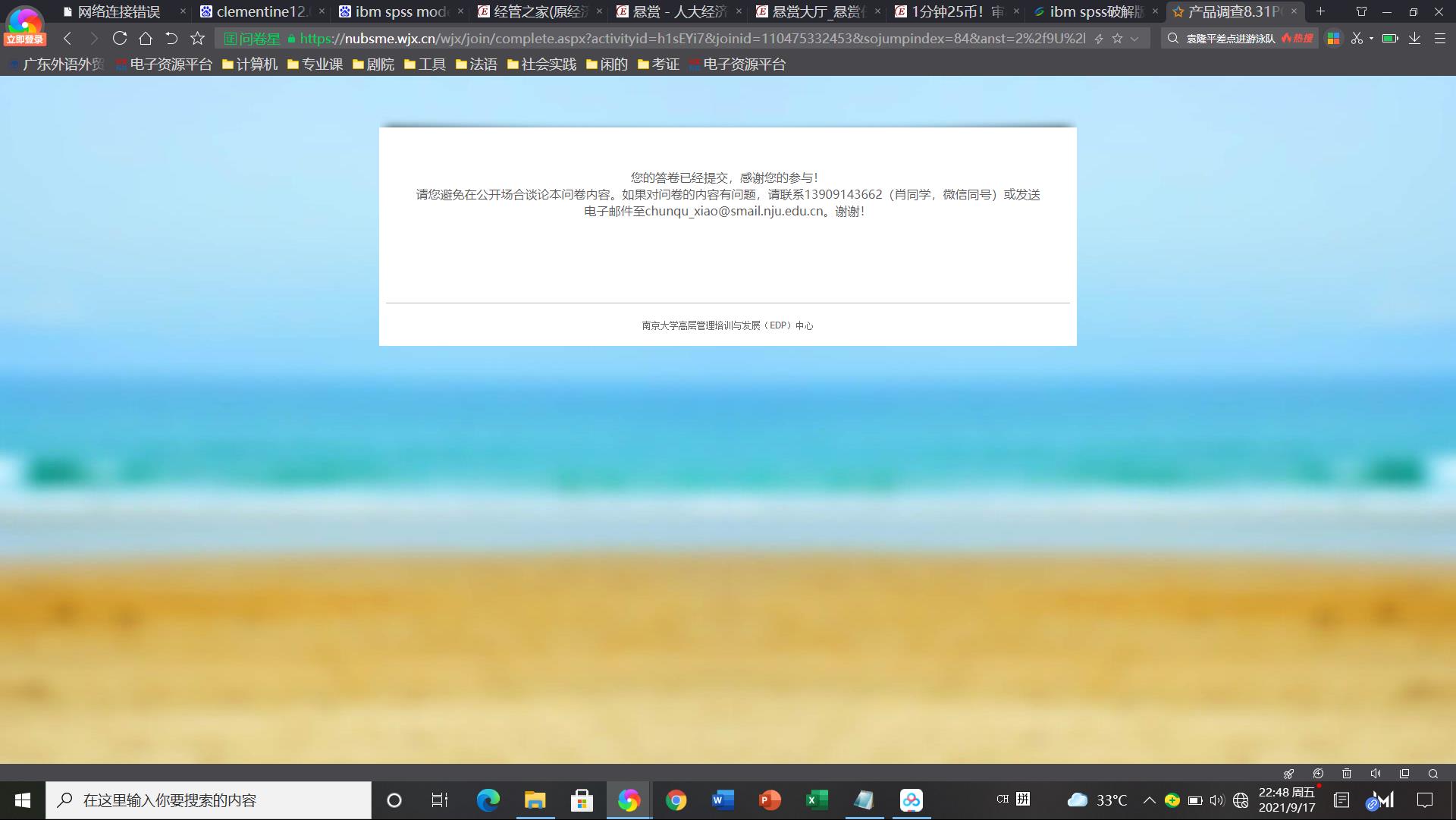Click the browser refresh icon
Image resolution: width=1456 pixels, height=820 pixels.
point(119,38)
